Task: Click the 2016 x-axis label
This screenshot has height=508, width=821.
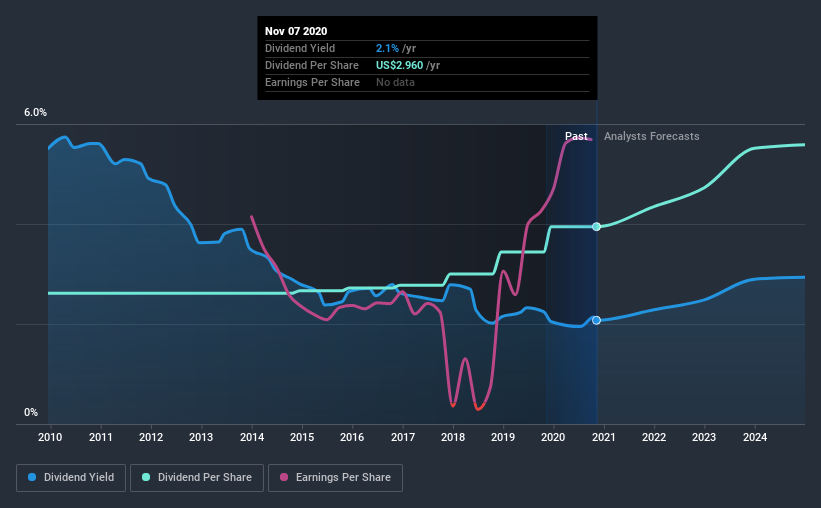Action: pos(352,437)
